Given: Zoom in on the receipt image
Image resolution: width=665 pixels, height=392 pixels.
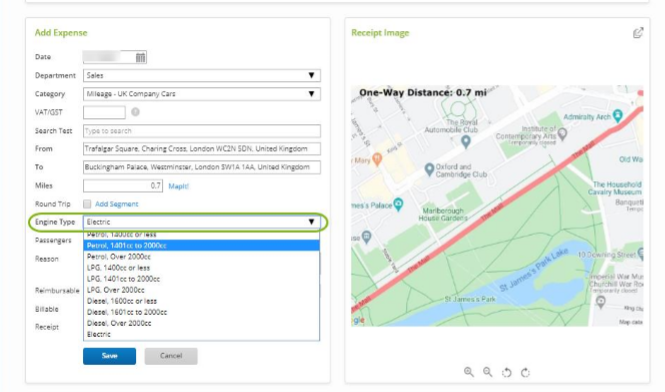Looking at the screenshot, I should tap(469, 372).
